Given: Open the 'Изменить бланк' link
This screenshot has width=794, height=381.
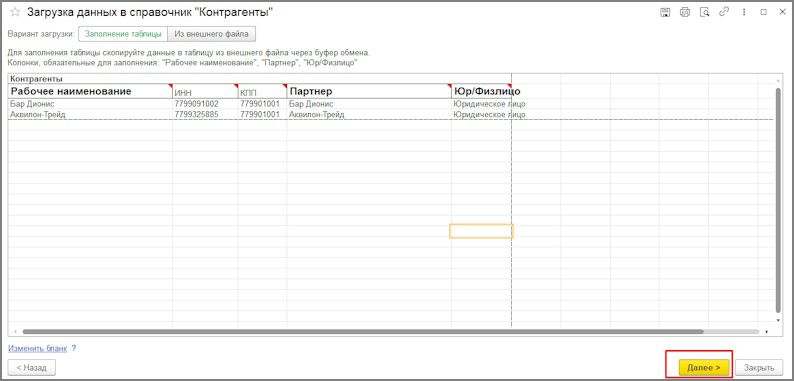Looking at the screenshot, I should 37,349.
